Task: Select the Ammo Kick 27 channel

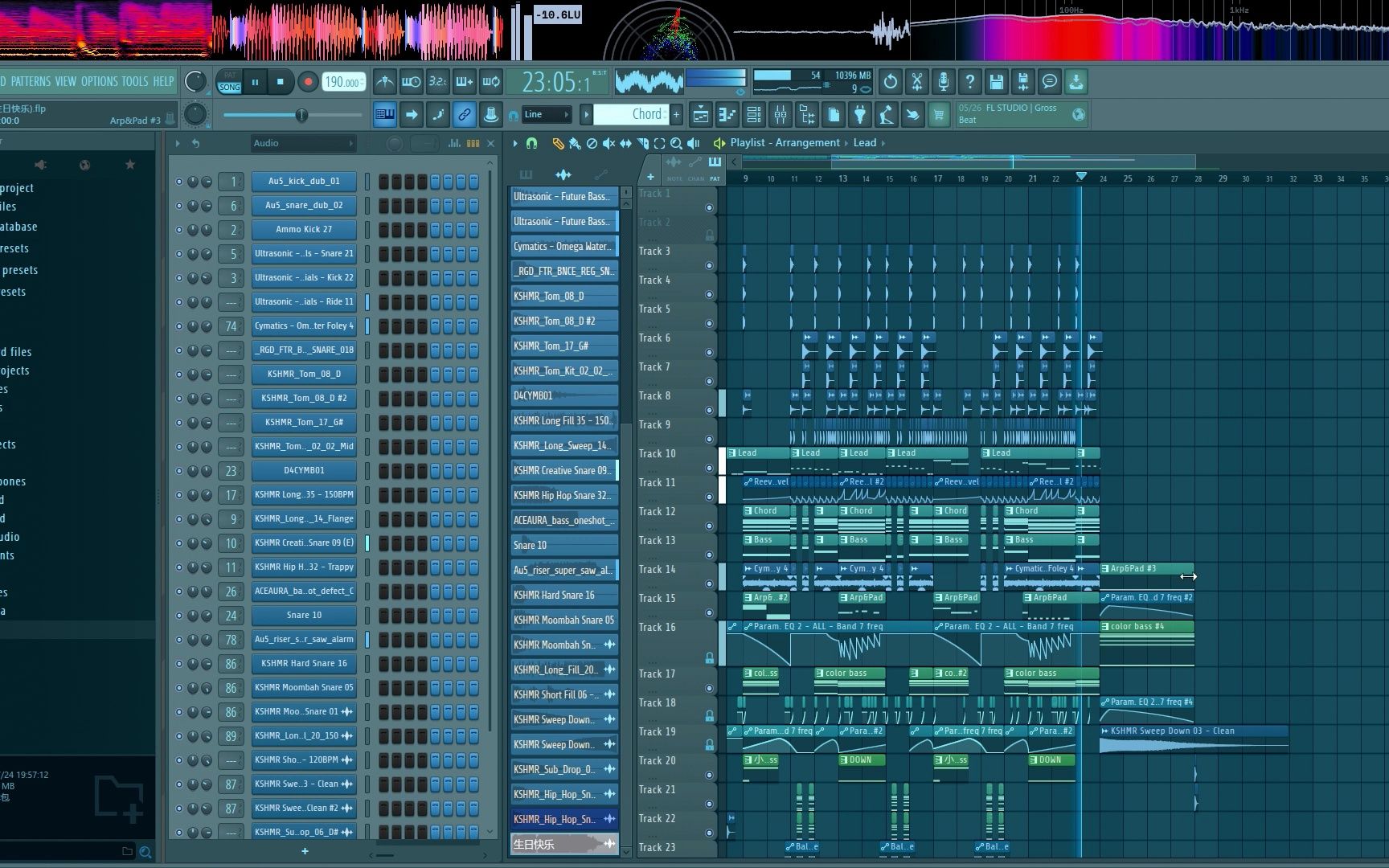Action: click(304, 229)
